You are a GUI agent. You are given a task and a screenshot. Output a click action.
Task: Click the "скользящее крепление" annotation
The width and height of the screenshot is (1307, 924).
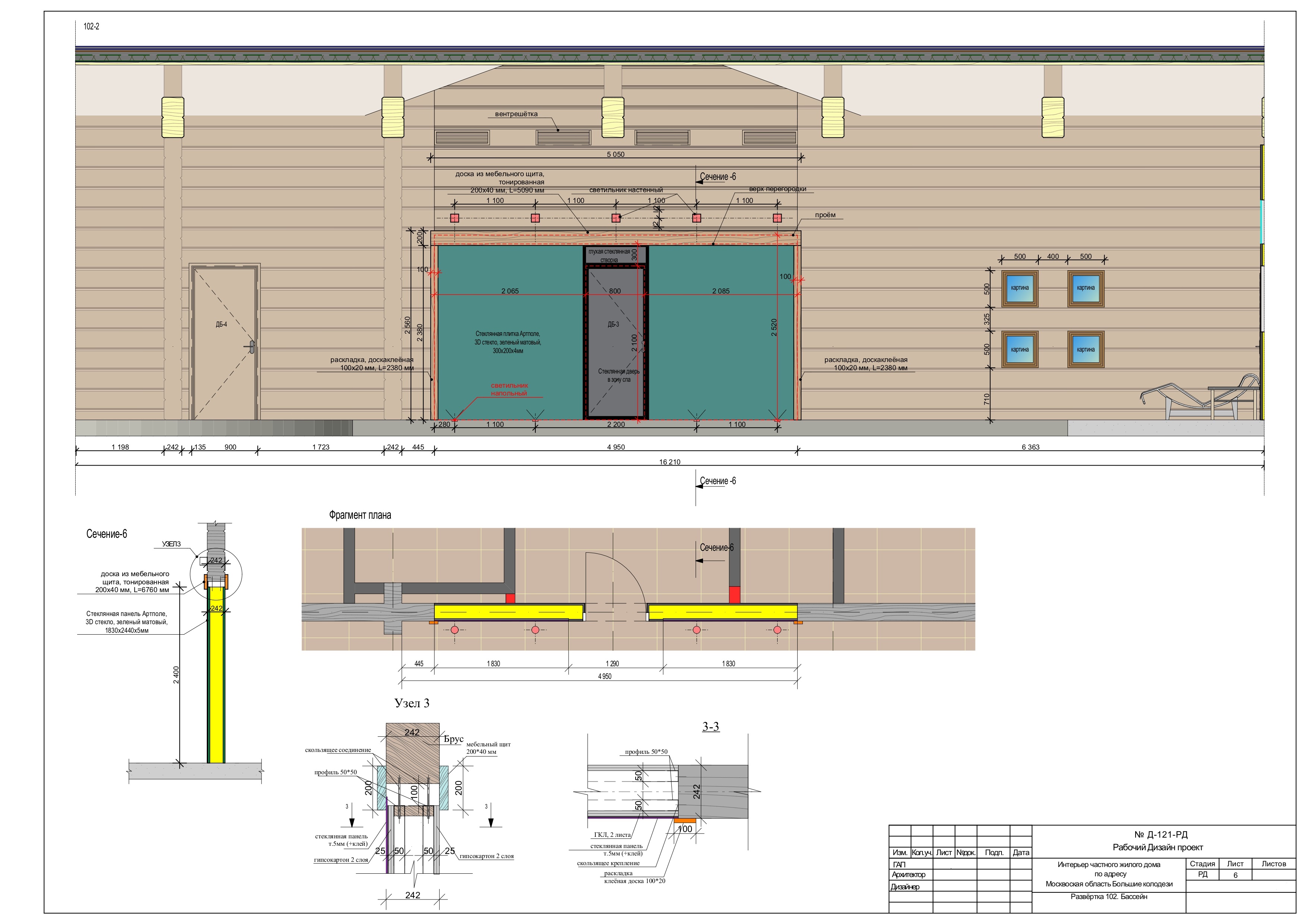[608, 863]
